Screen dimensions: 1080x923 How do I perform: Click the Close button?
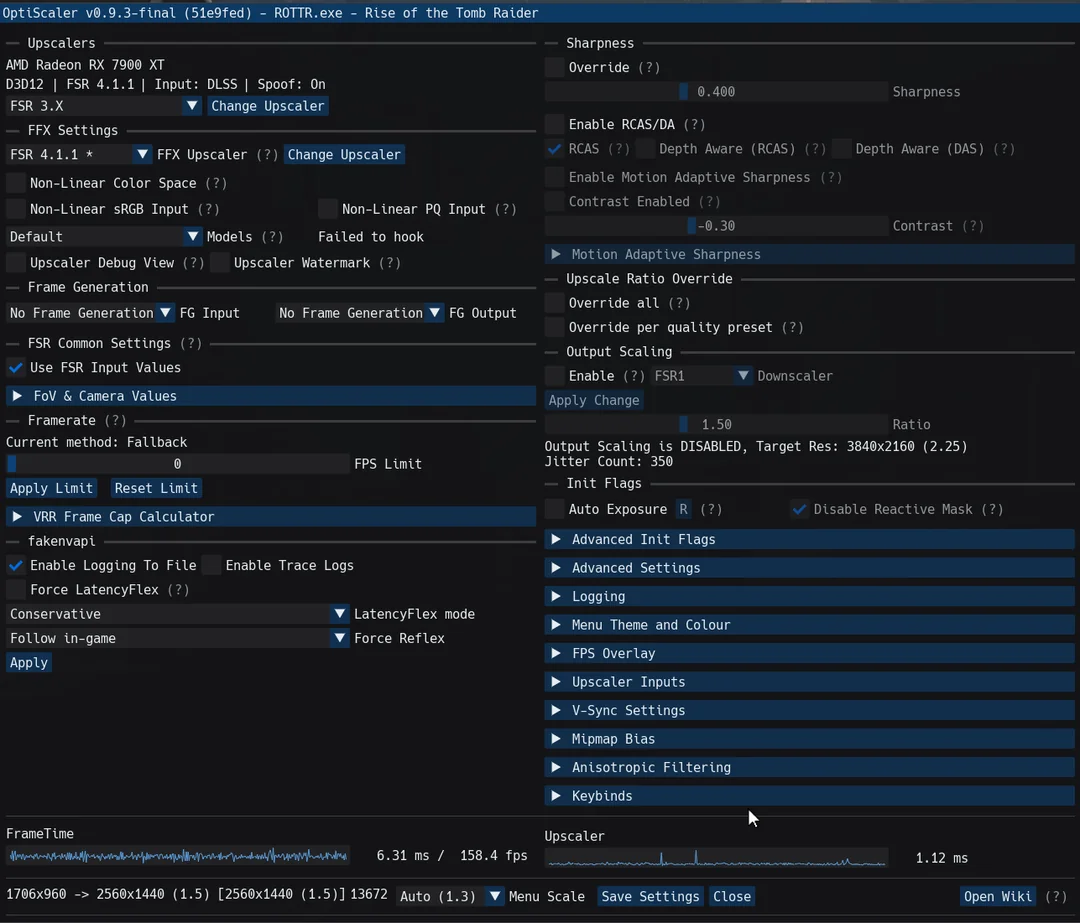731,896
